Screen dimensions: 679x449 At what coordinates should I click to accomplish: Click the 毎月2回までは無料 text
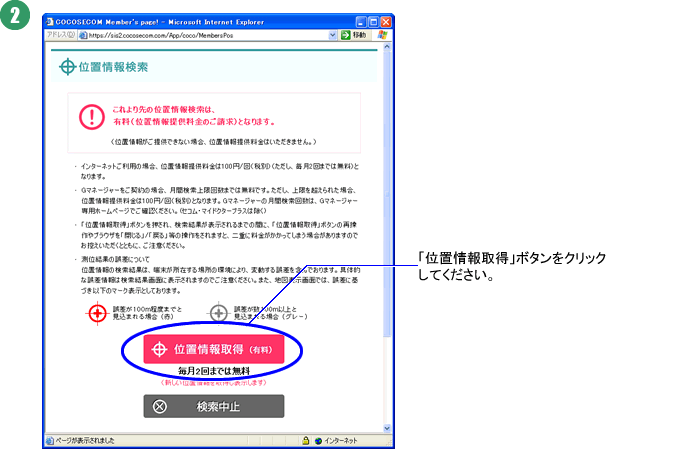(214, 371)
